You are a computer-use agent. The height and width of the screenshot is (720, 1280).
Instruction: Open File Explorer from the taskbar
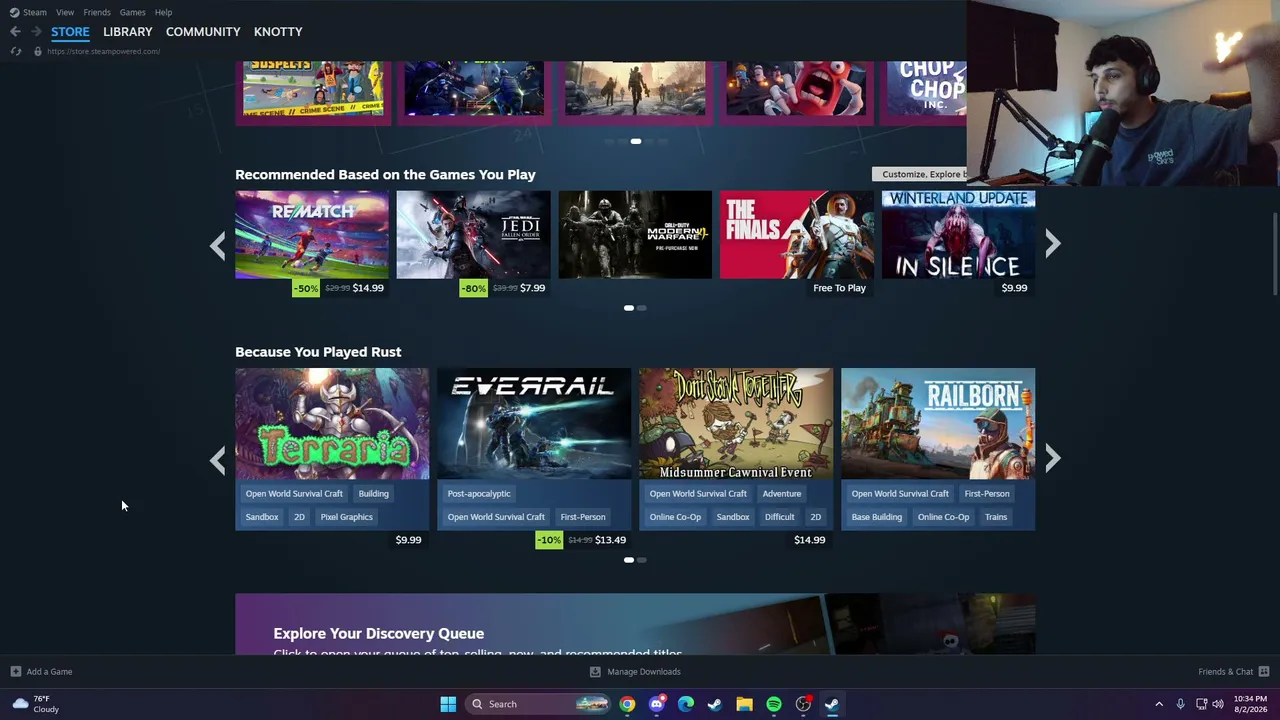pyautogui.click(x=744, y=704)
